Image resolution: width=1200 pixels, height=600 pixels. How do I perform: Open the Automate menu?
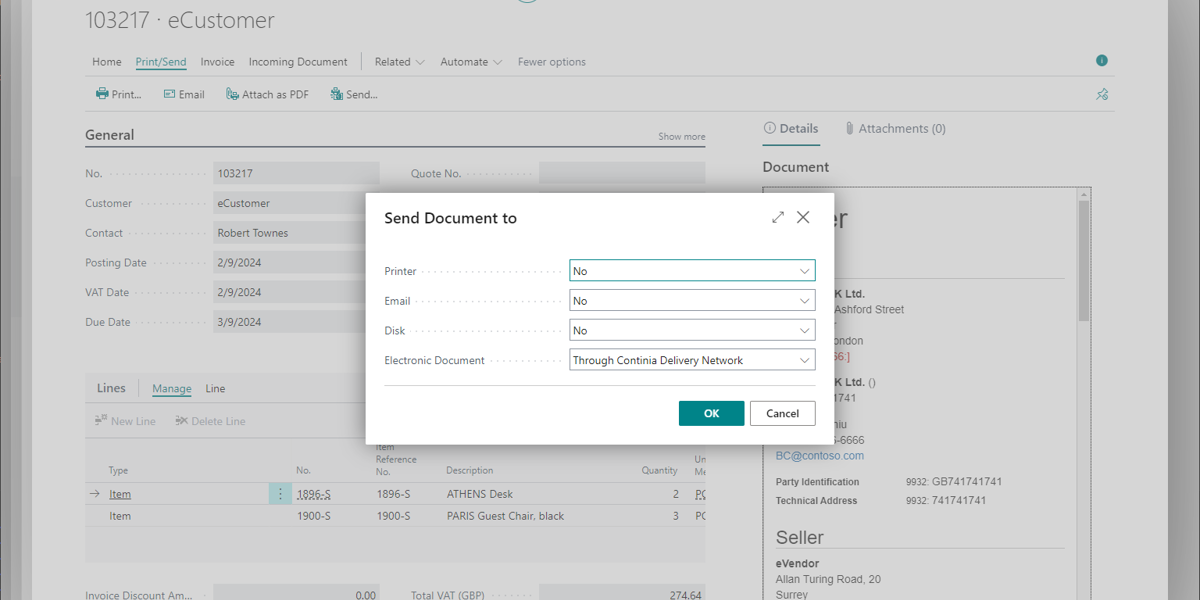point(471,62)
